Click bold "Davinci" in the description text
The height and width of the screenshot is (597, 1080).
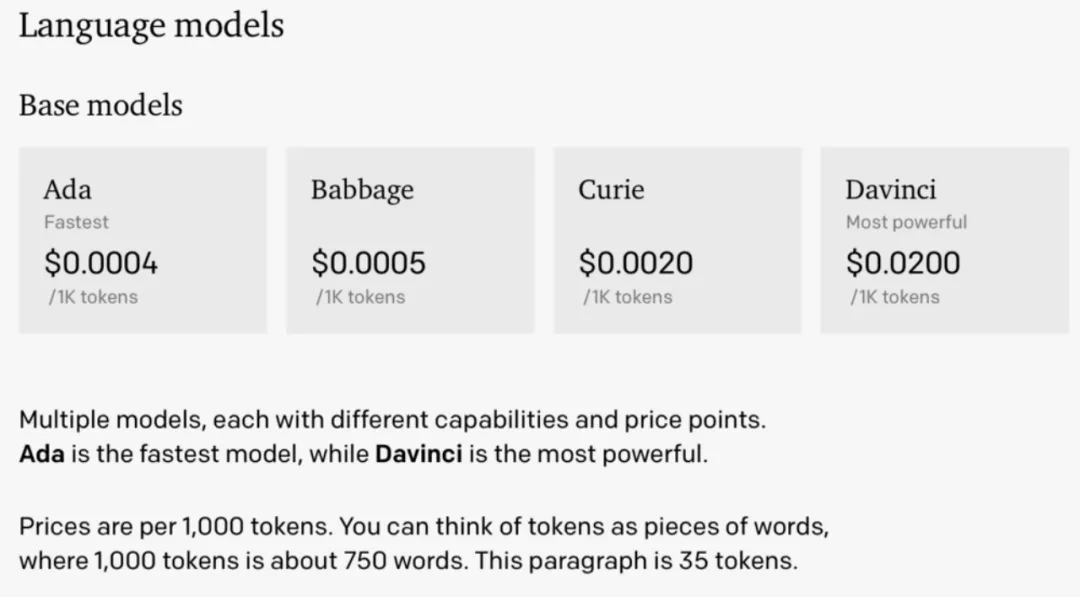(418, 454)
